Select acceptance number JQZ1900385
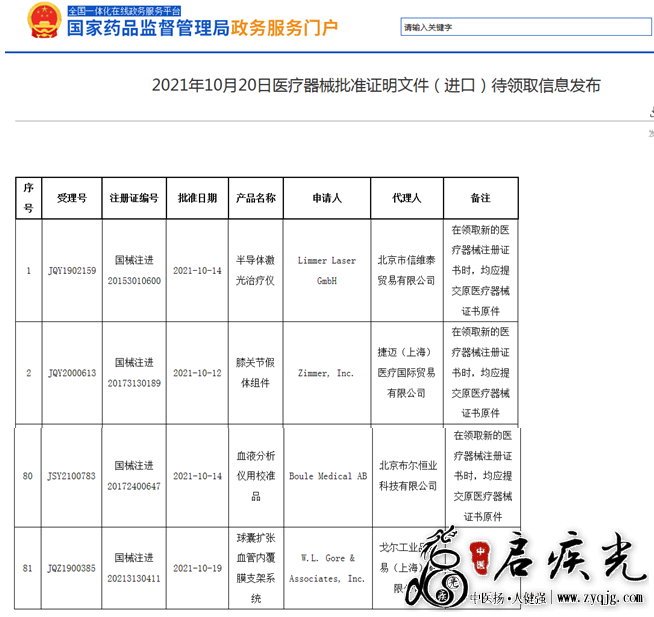Viewport: 654px width, 617px height. (71, 568)
